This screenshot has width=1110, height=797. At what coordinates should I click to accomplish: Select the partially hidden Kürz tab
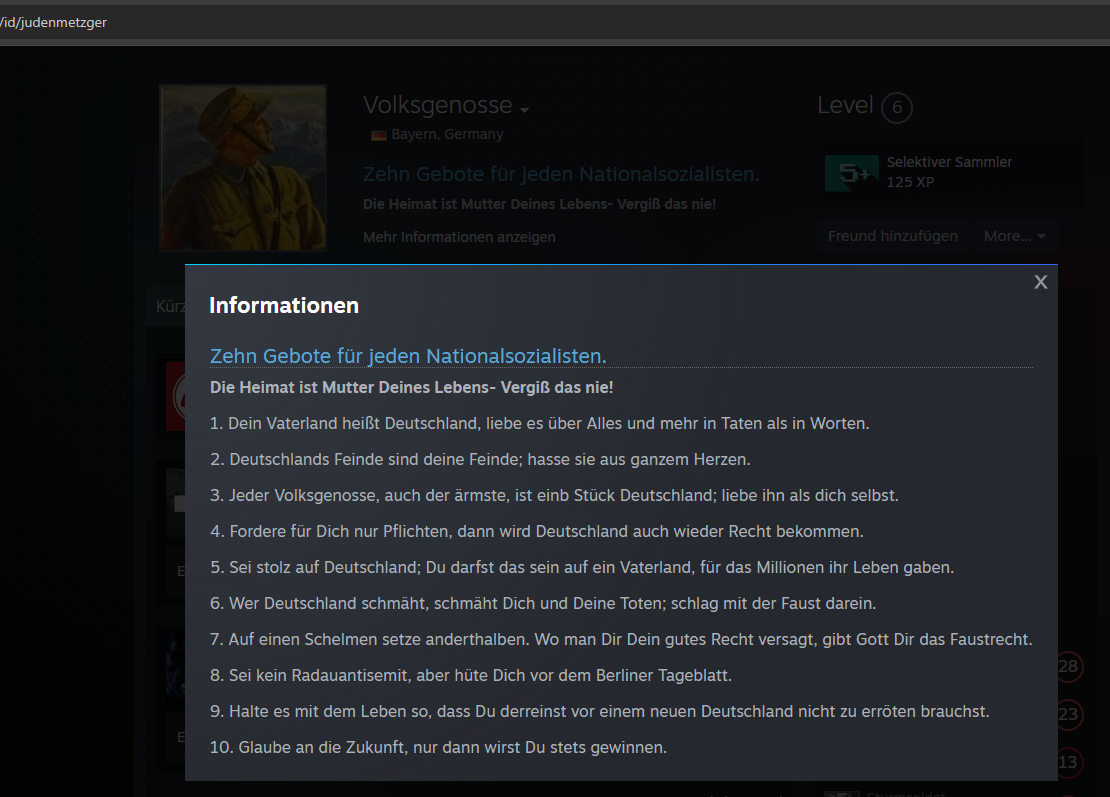[168, 307]
